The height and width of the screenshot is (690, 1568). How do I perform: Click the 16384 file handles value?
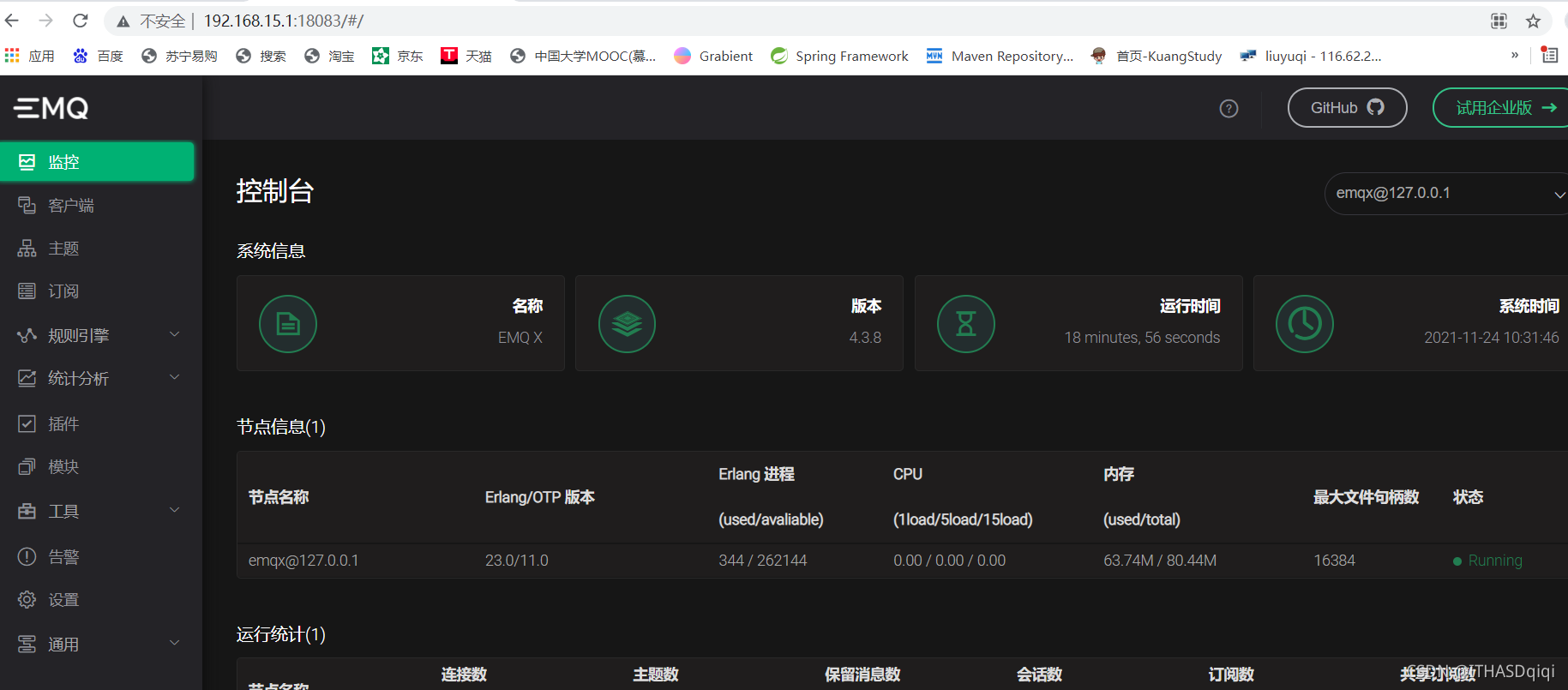[1335, 561]
